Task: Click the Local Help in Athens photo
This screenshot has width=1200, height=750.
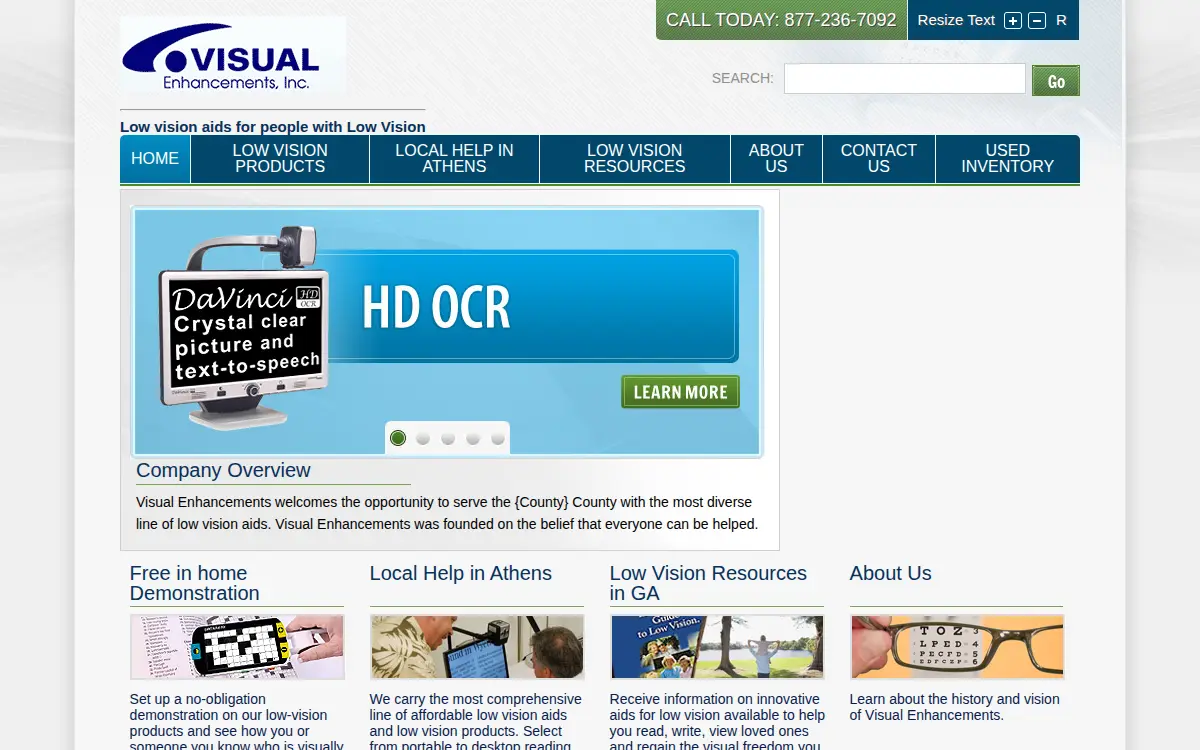Action: point(477,647)
